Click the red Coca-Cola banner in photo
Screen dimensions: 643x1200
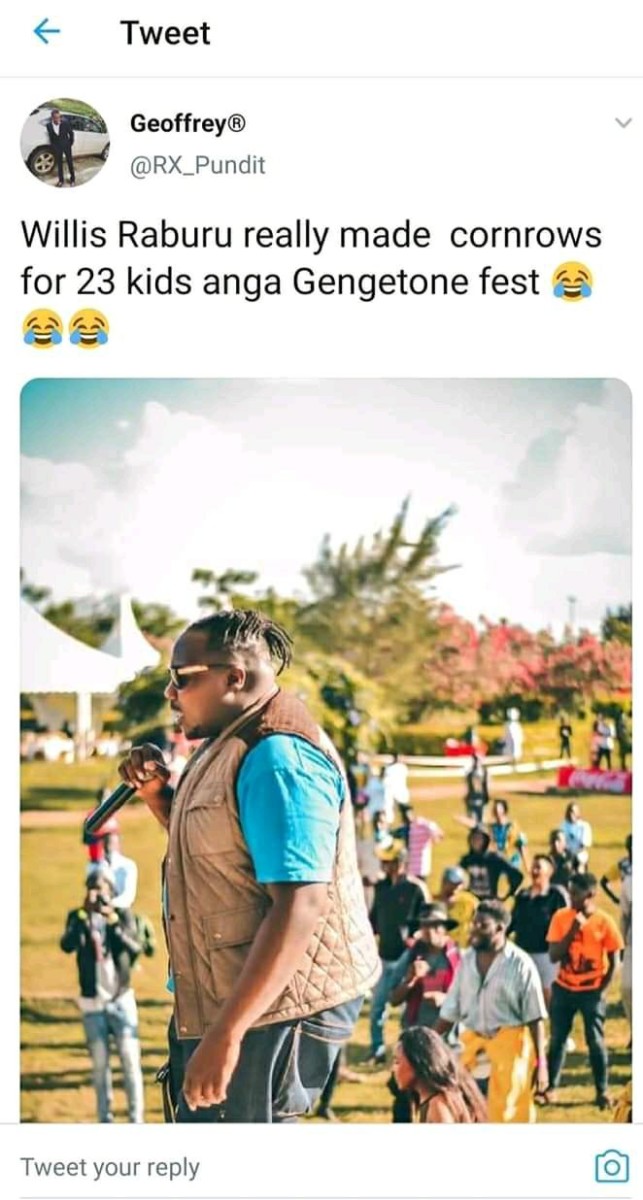click(x=593, y=778)
